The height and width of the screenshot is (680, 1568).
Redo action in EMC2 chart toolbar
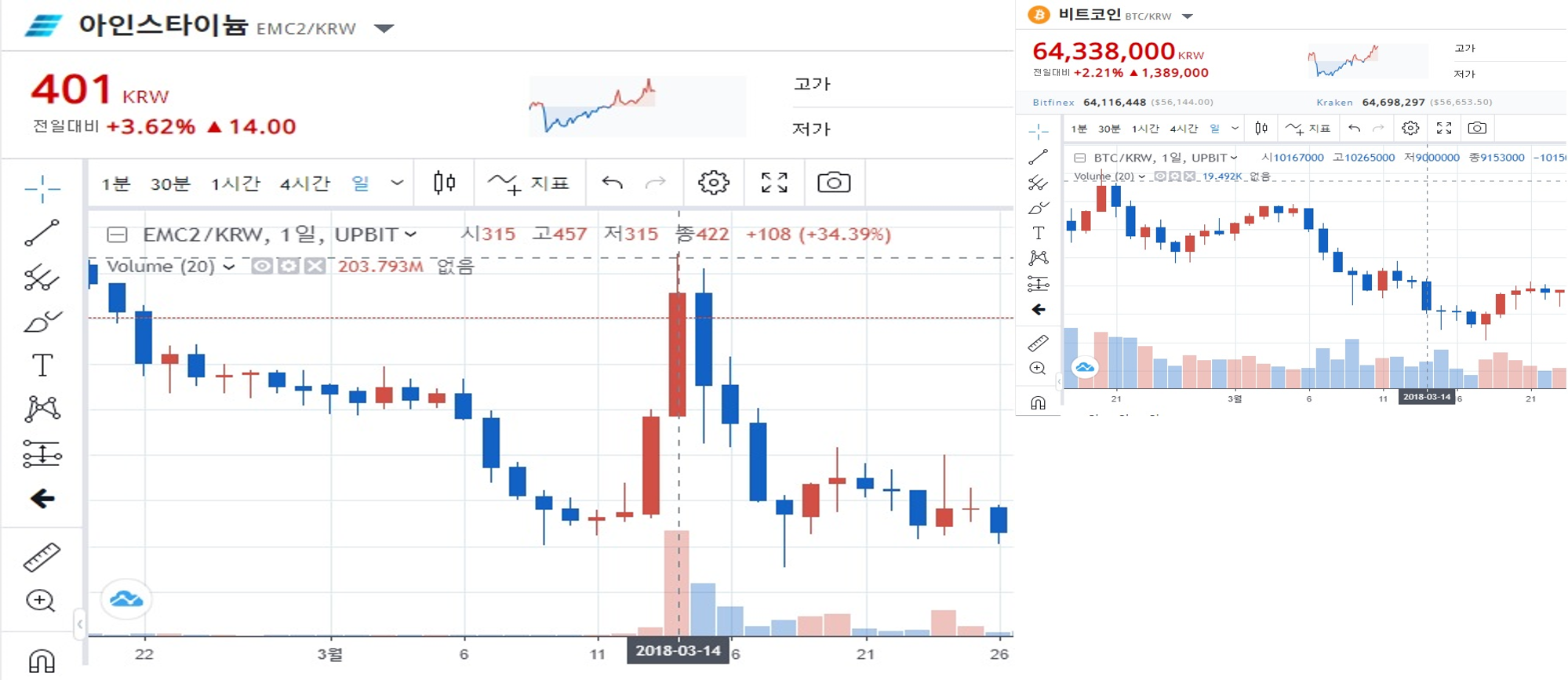[656, 184]
